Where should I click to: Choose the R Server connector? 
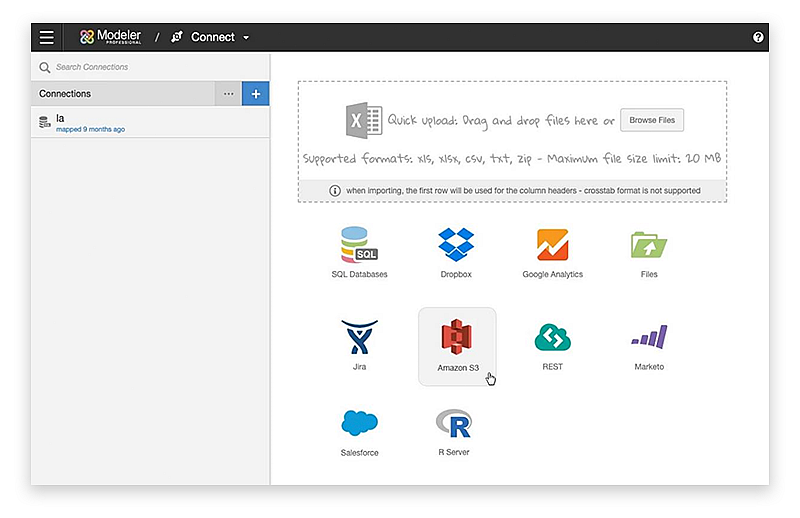[x=454, y=433]
